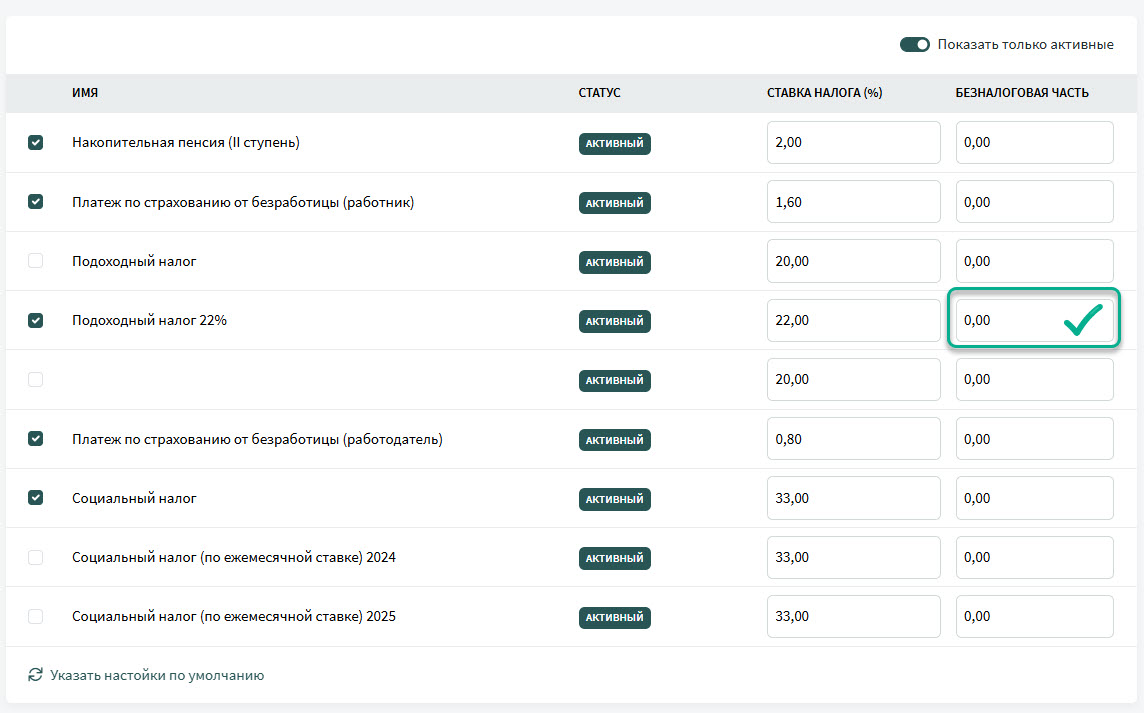This screenshot has width=1144, height=713.
Task: Uncheck 'Накопительная пенсия (II ступень)' checkbox
Action: (35, 143)
